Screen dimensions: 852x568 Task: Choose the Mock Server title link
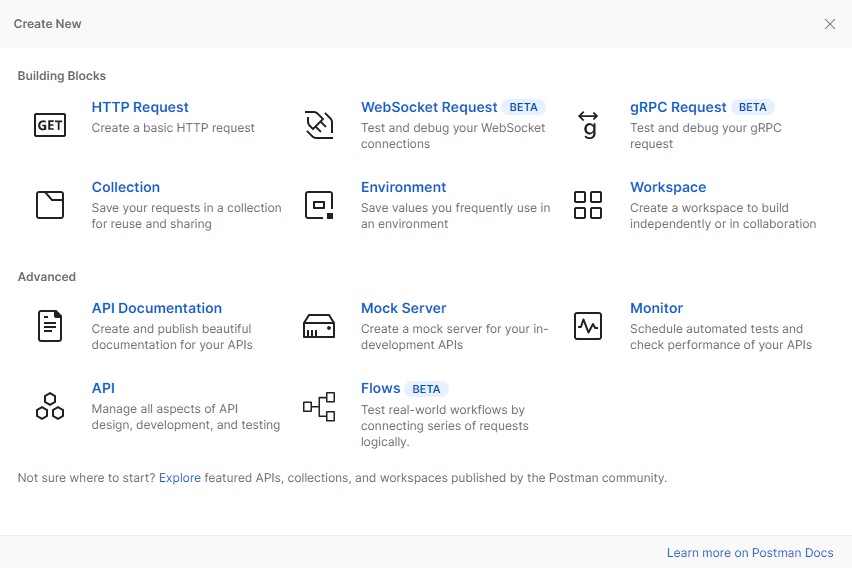[x=404, y=308]
